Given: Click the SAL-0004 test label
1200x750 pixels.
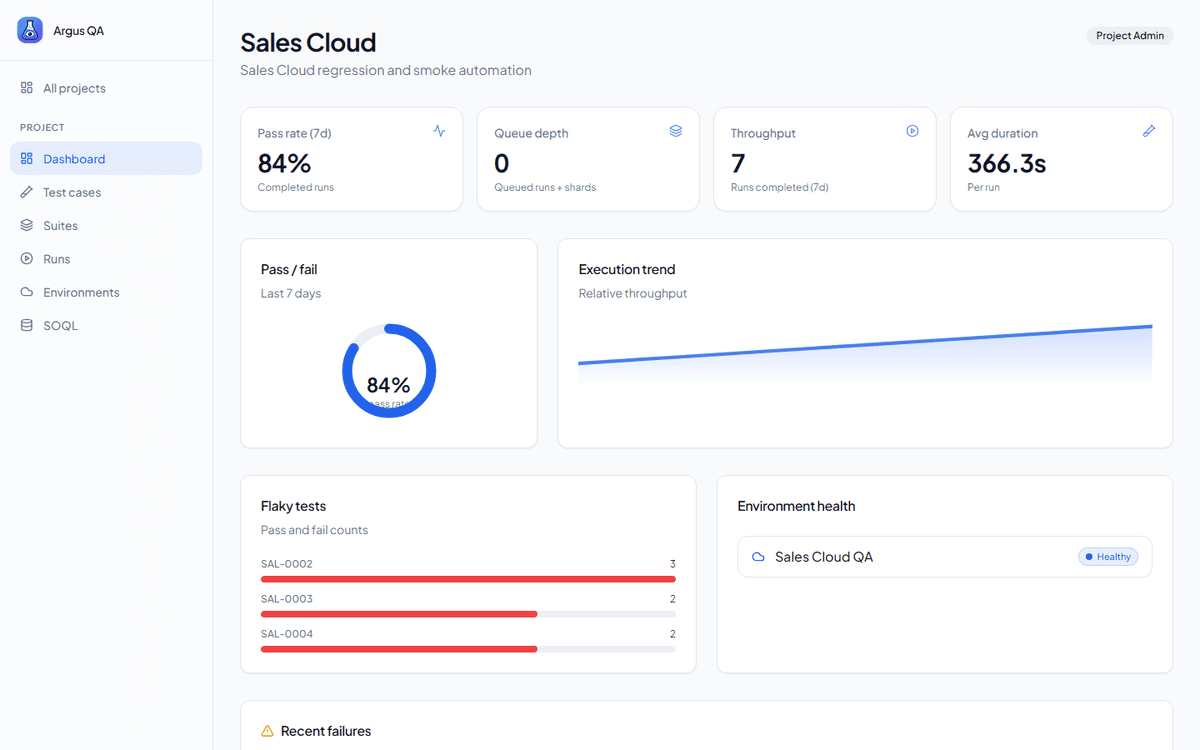Looking at the screenshot, I should tap(287, 634).
